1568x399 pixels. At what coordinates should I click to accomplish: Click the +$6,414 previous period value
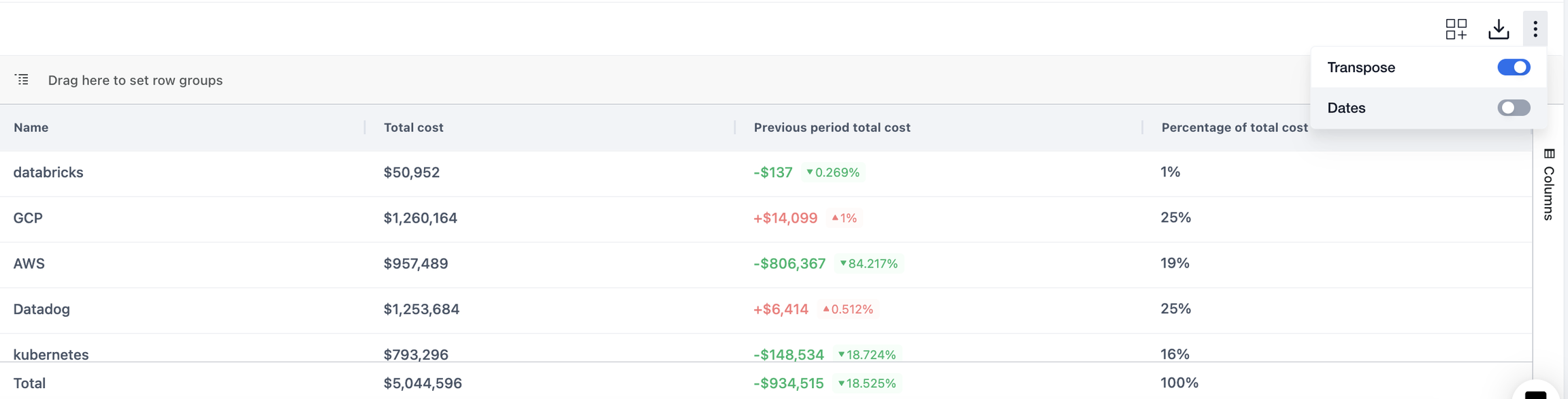pos(781,309)
